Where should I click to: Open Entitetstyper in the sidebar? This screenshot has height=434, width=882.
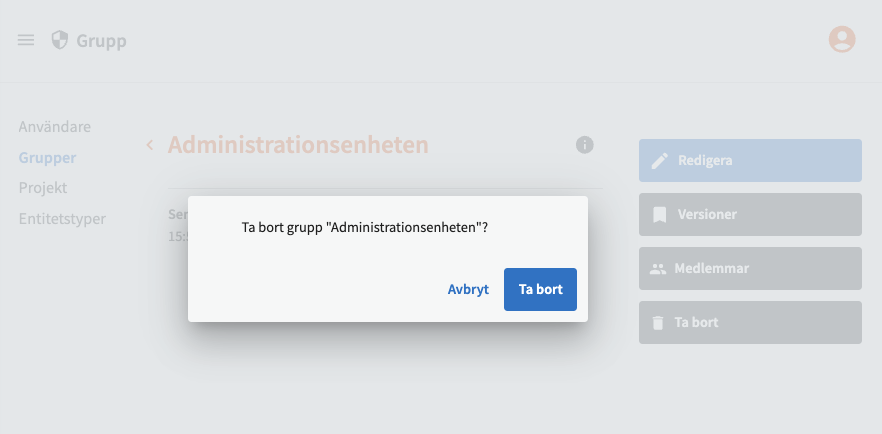62,218
